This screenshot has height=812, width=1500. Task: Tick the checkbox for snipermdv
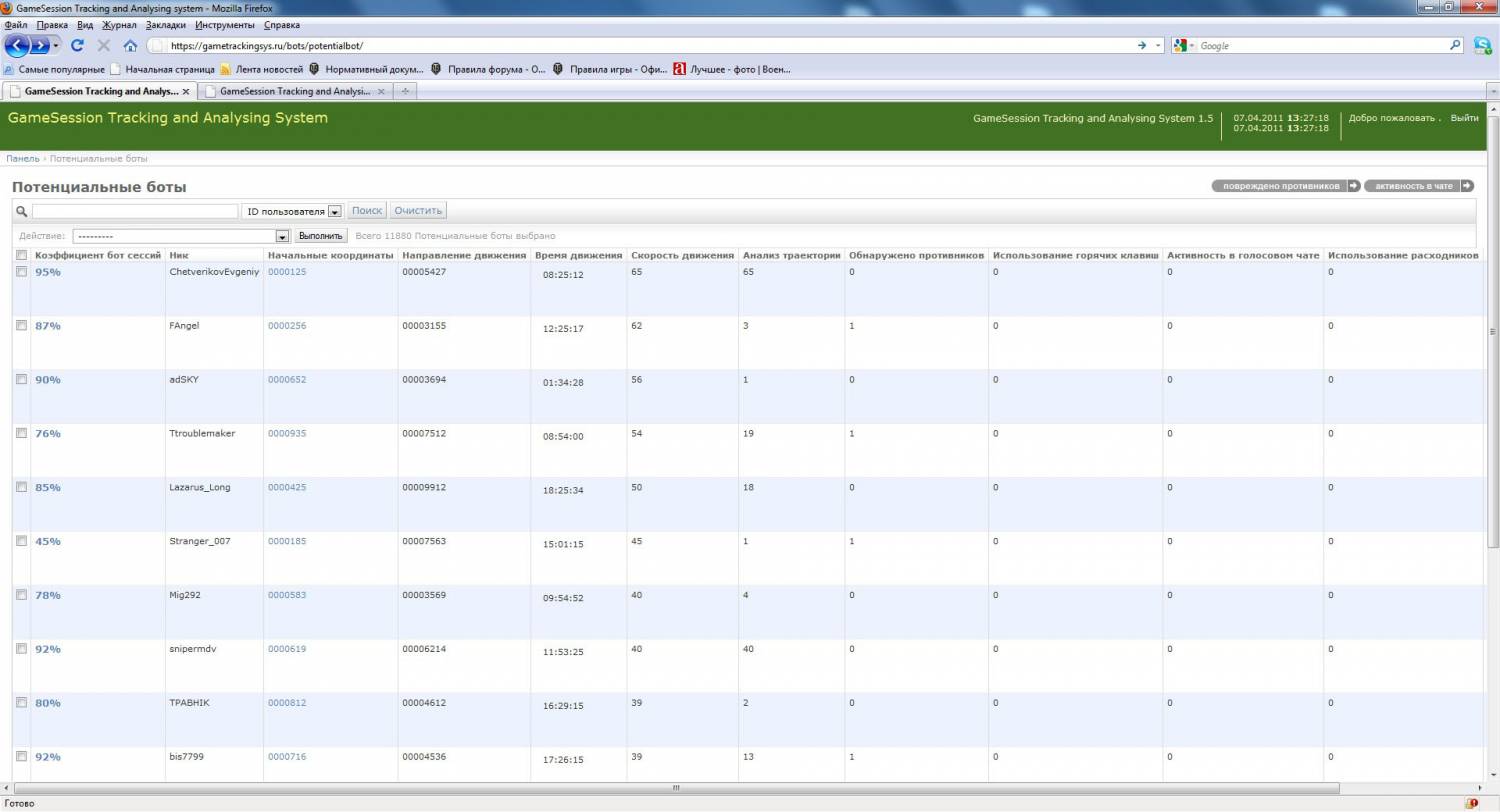22,649
